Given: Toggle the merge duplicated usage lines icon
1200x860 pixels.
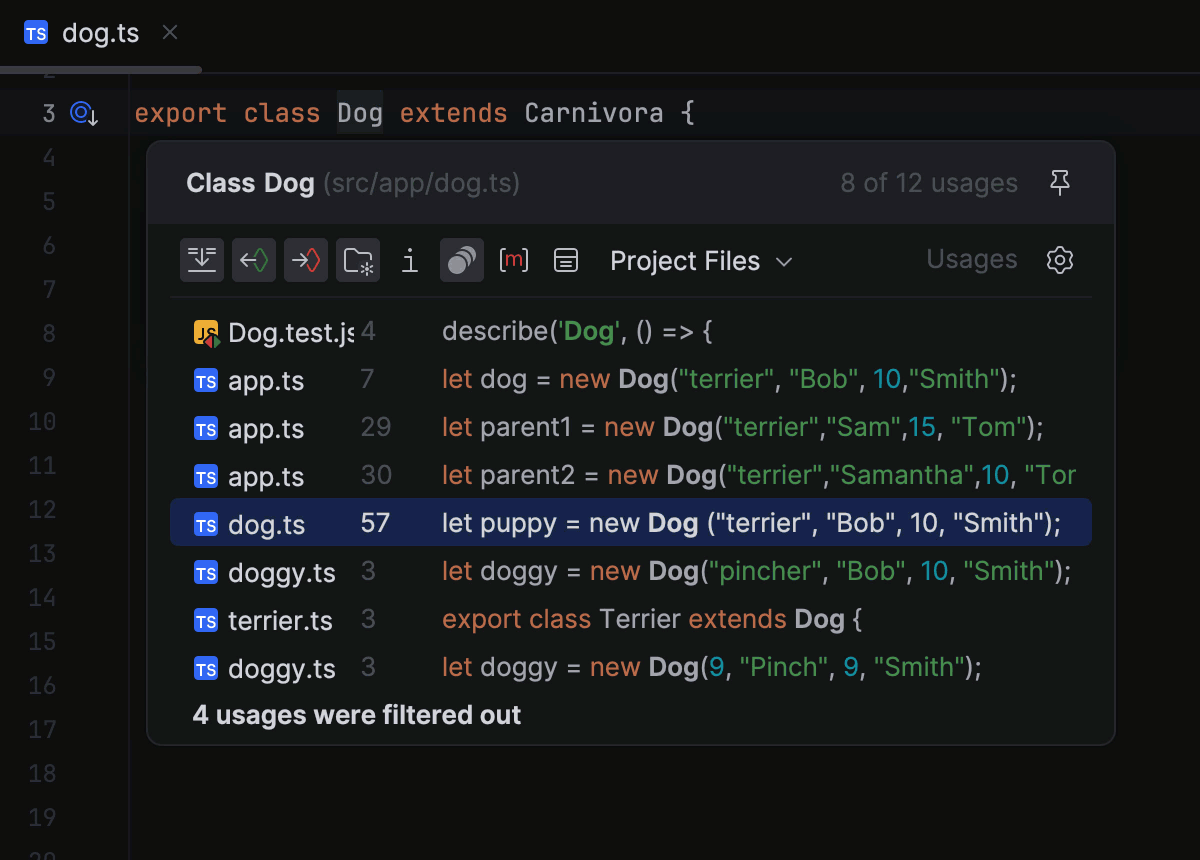Looking at the screenshot, I should [x=201, y=260].
